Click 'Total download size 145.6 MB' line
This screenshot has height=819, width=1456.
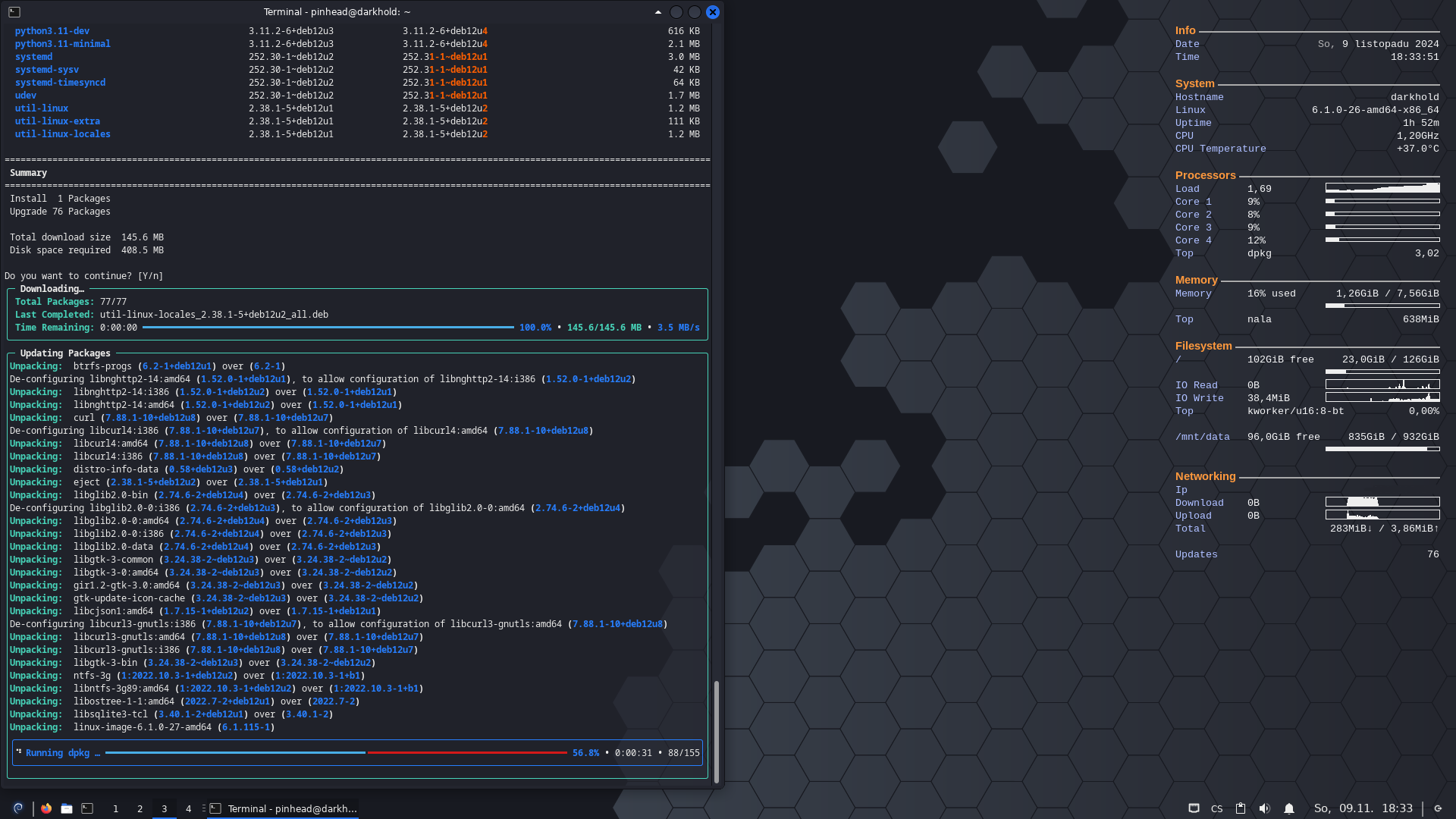point(86,237)
